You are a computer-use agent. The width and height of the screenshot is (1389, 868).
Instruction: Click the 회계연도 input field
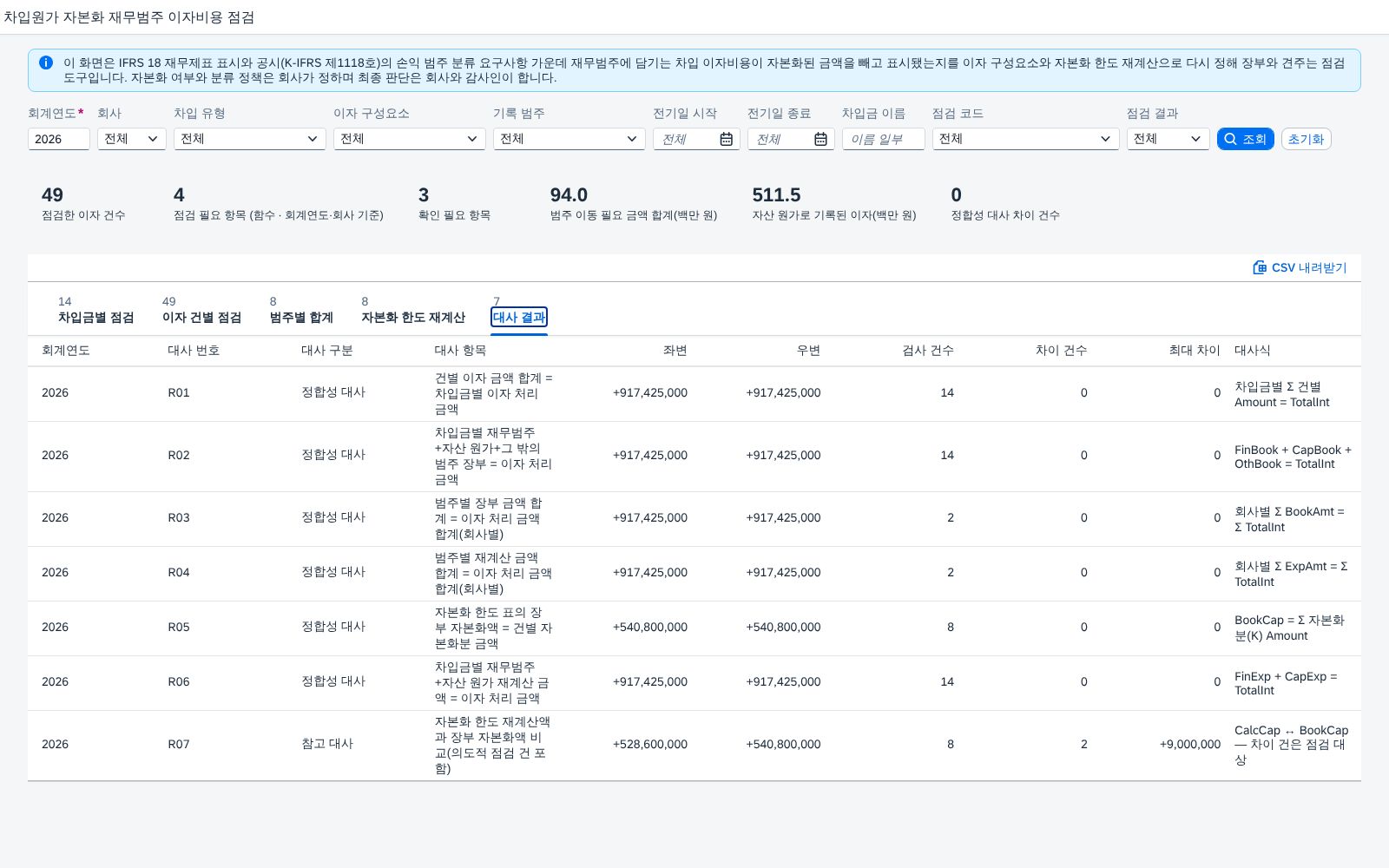click(x=59, y=139)
